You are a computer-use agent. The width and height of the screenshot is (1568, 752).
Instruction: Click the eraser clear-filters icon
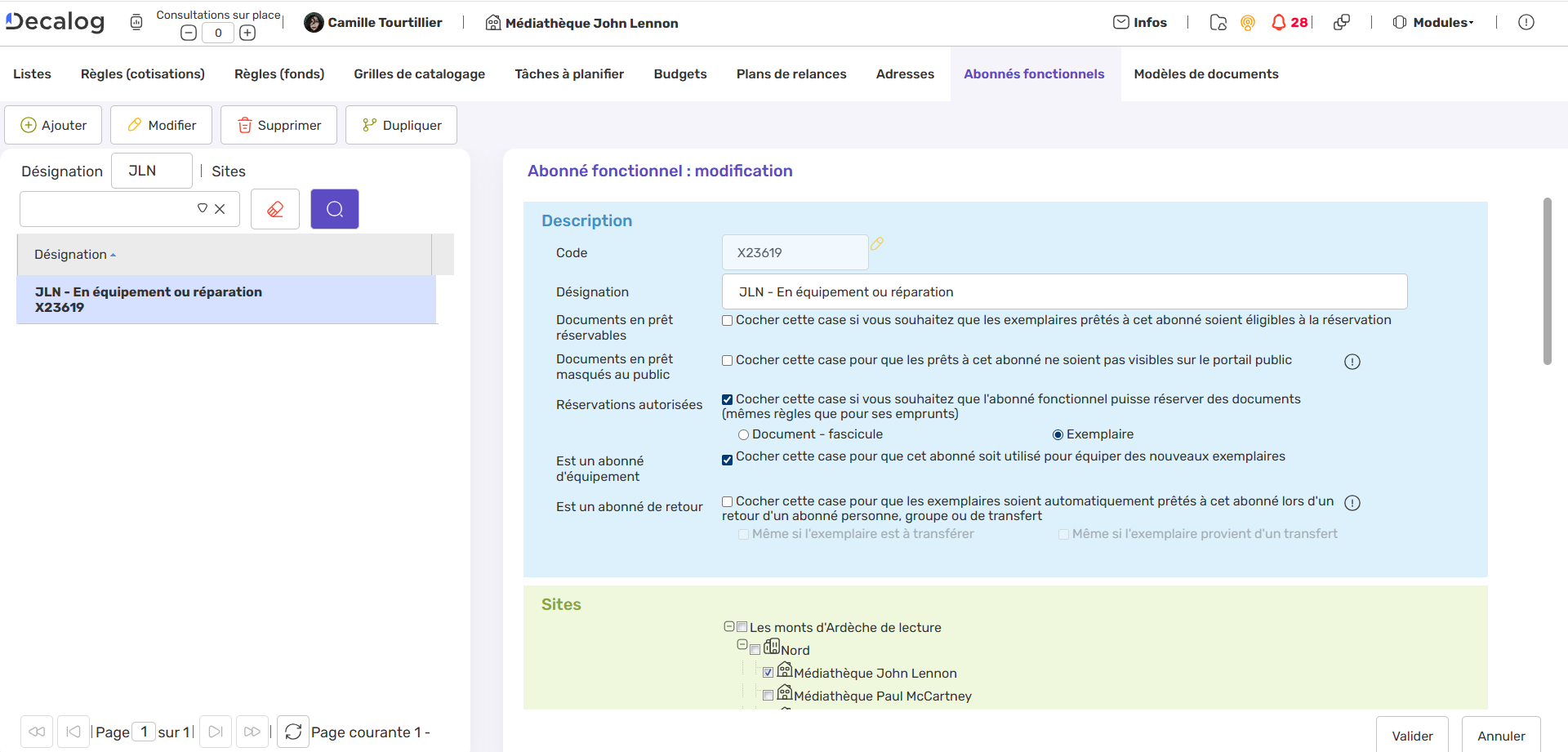[275, 209]
